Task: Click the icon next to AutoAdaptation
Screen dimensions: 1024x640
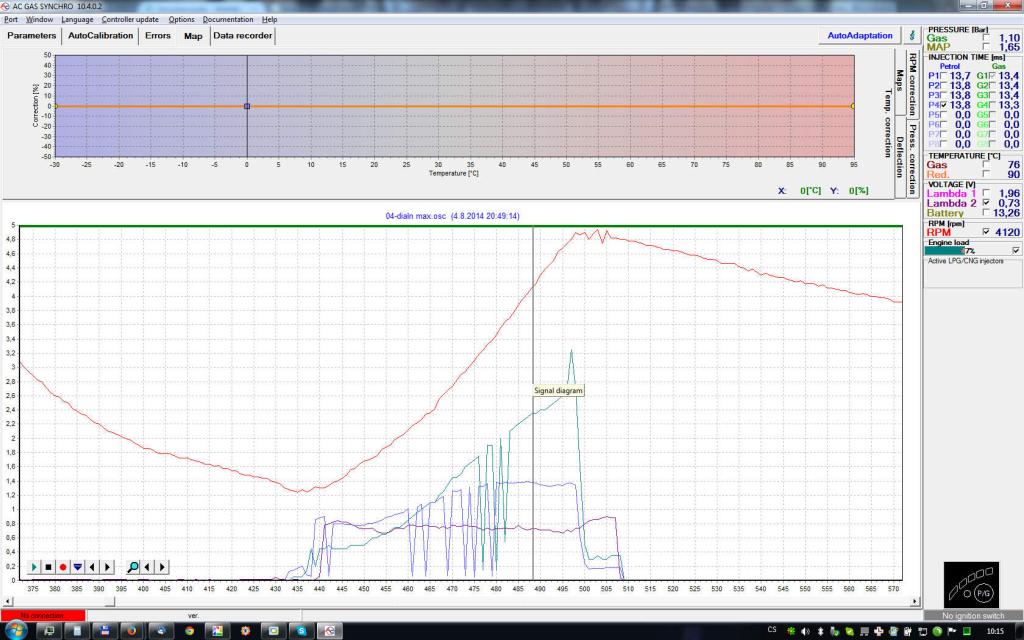Action: tap(911, 35)
